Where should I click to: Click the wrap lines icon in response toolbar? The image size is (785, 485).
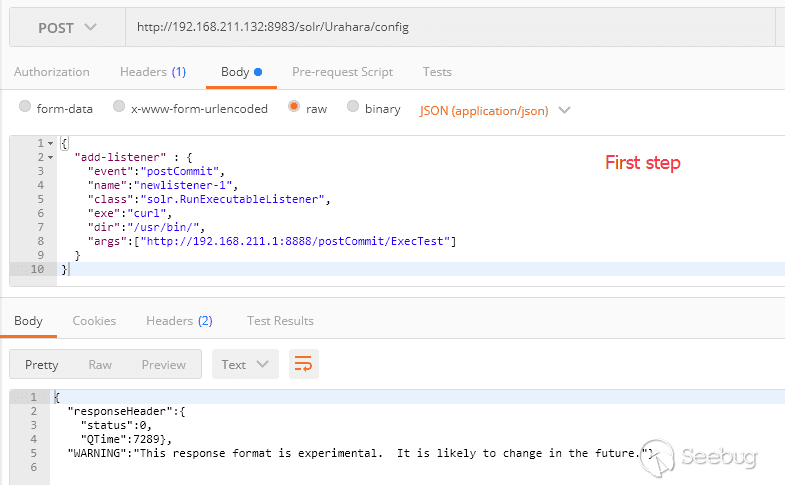(x=304, y=364)
